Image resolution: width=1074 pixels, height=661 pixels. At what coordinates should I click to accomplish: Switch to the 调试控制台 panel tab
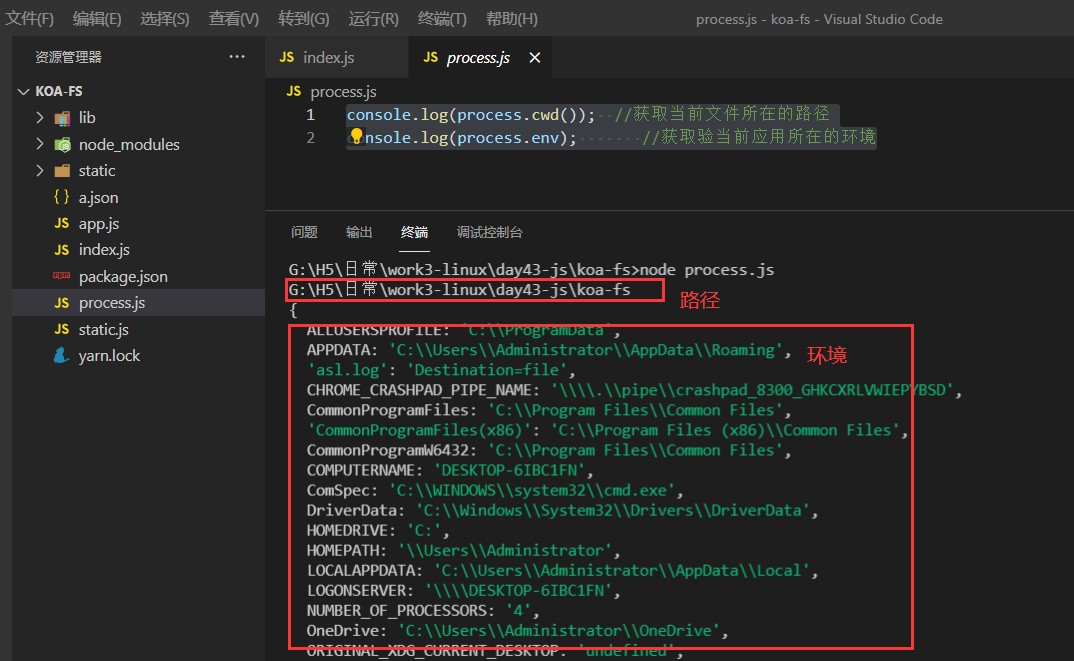pyautogui.click(x=490, y=232)
